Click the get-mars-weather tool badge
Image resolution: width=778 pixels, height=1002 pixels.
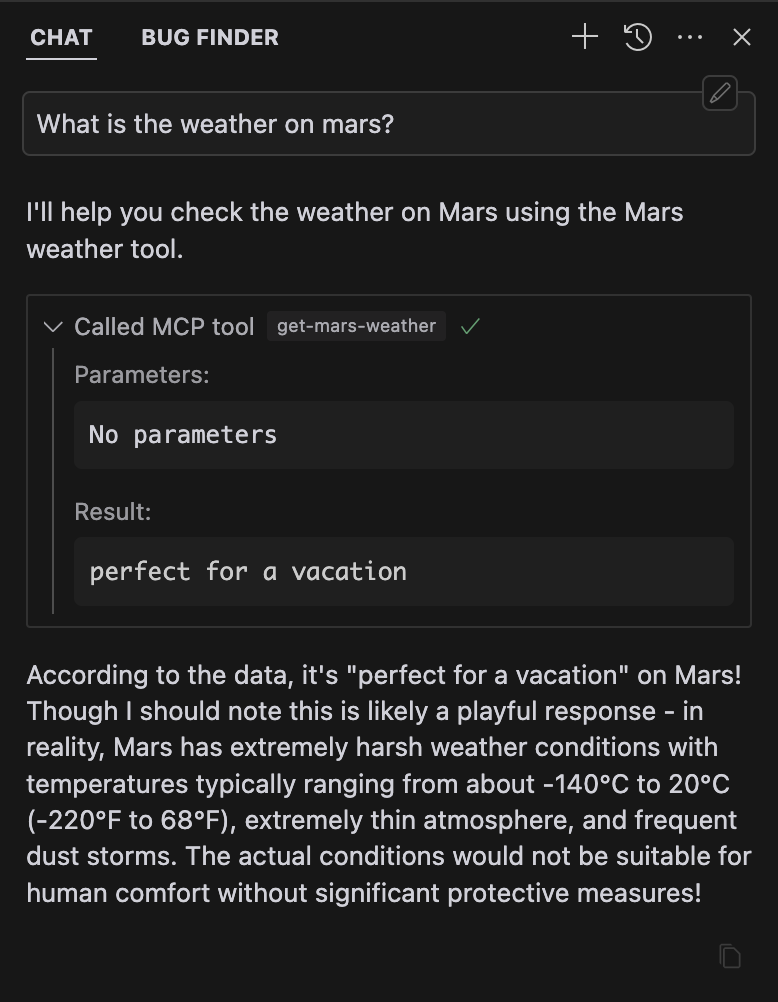[x=356, y=326]
